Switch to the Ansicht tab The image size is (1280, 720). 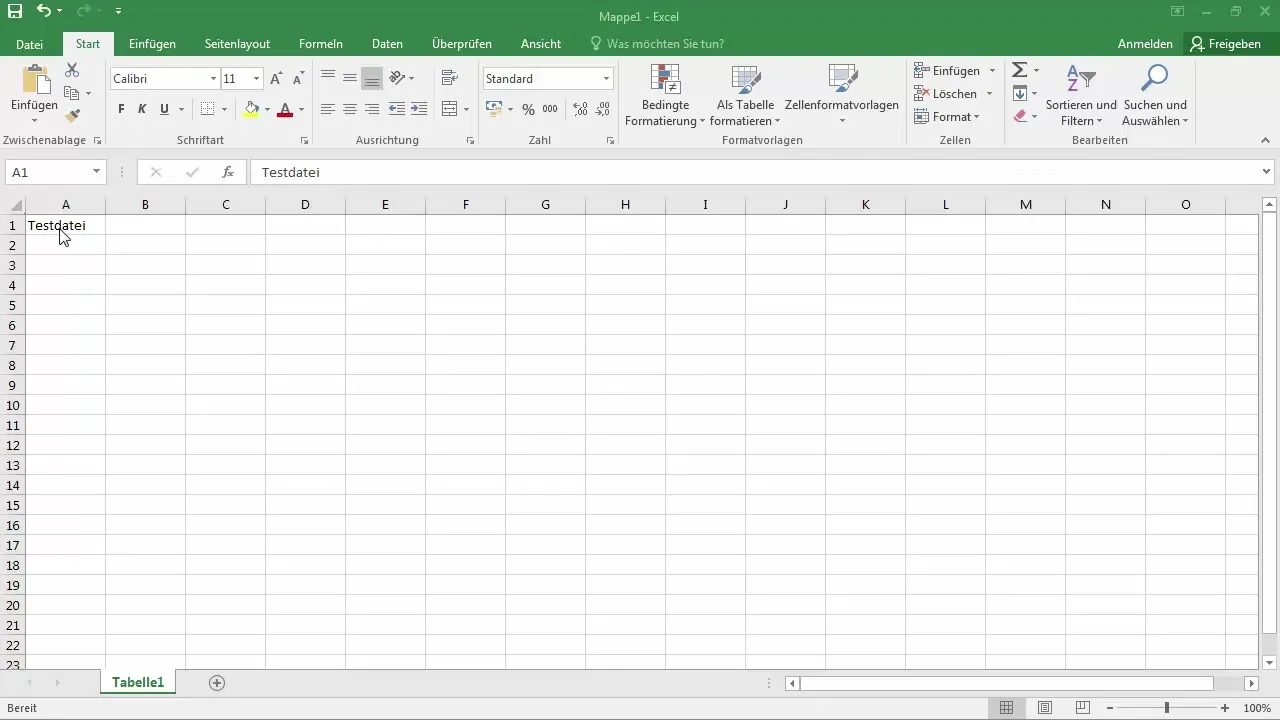[541, 44]
